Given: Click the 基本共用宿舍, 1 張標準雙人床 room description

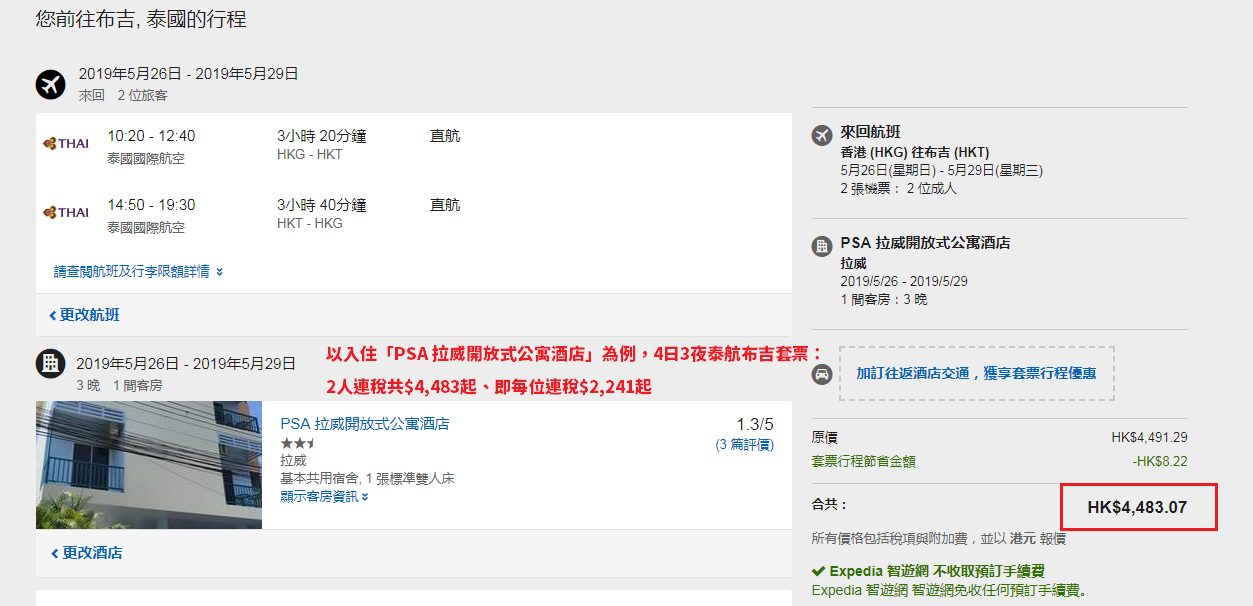Looking at the screenshot, I should [368, 479].
